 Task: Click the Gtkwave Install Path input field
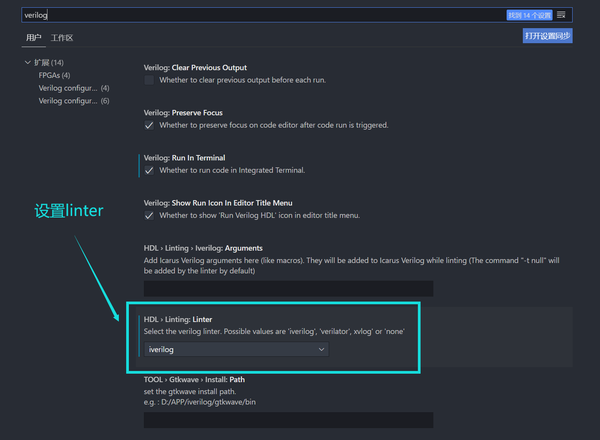[289, 420]
